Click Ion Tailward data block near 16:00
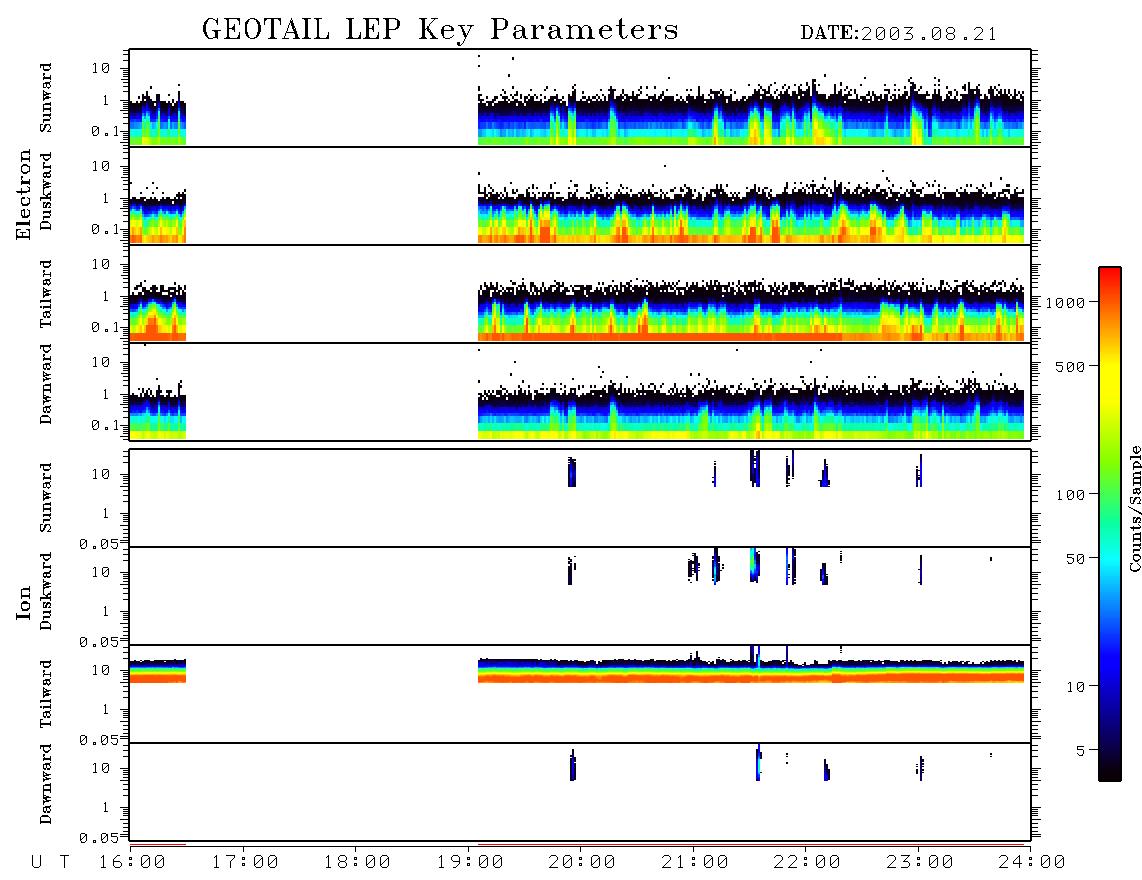1142x880 pixels. point(157,671)
